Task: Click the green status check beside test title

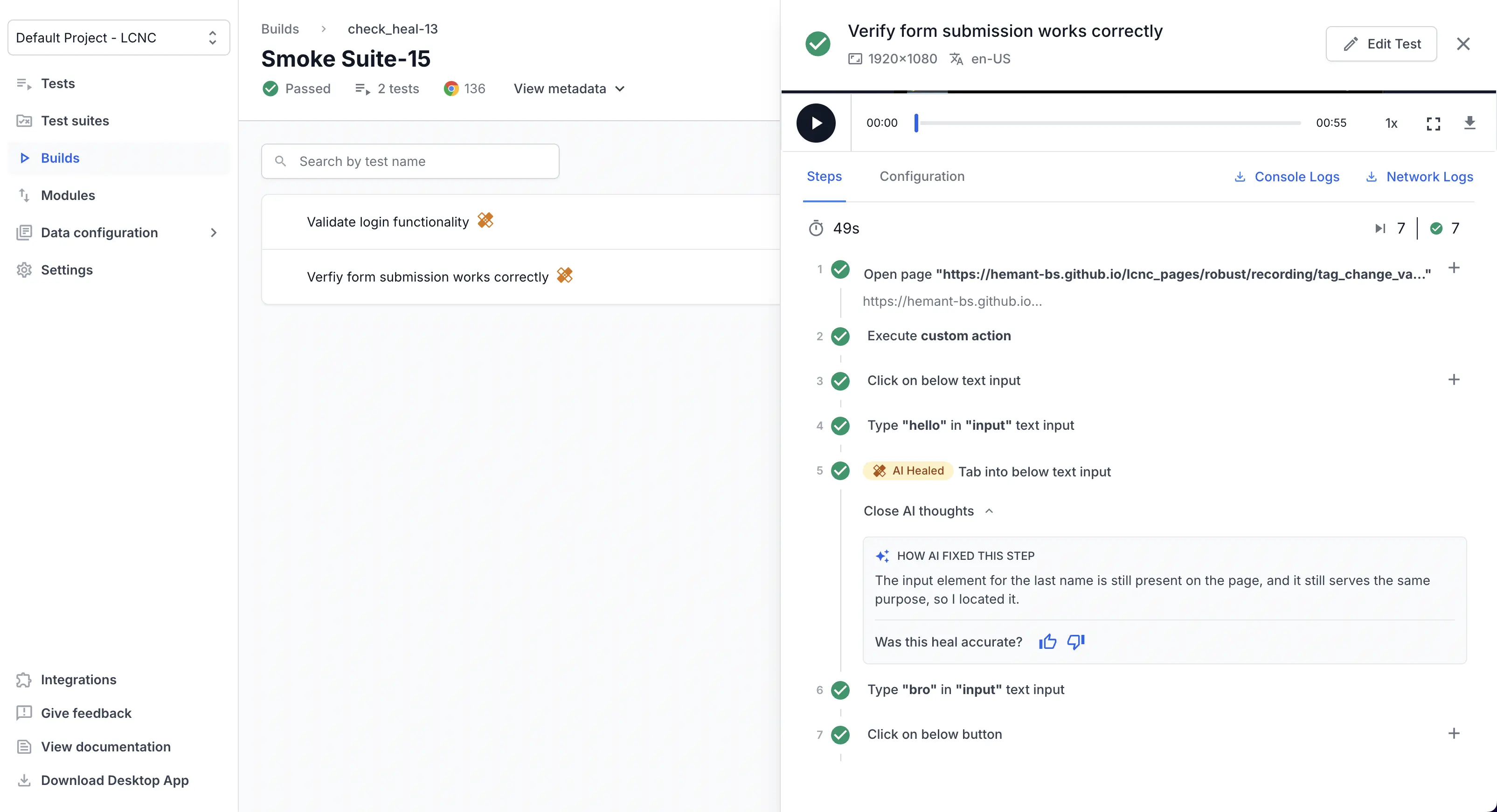Action: click(x=818, y=44)
